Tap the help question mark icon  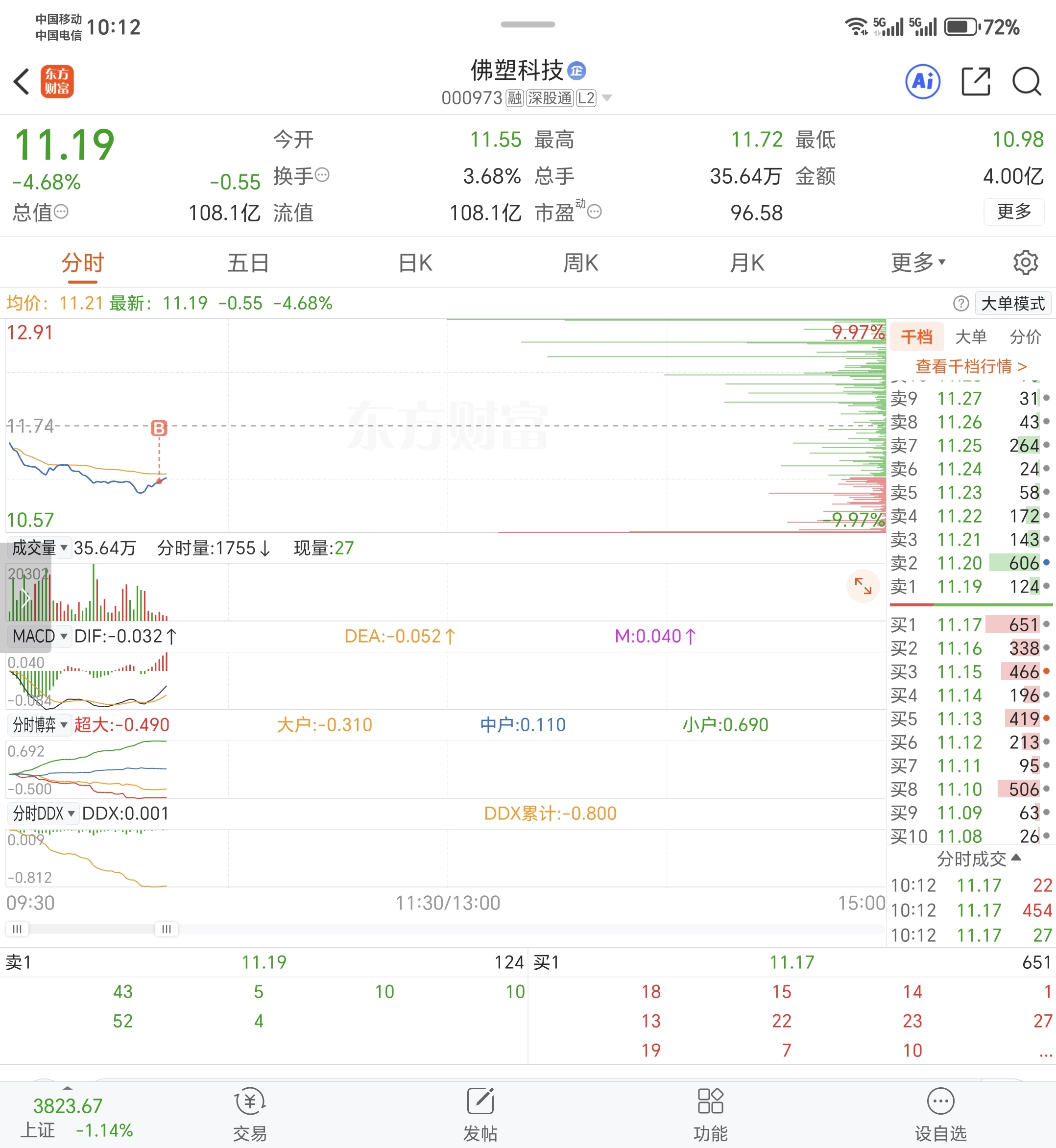960,304
